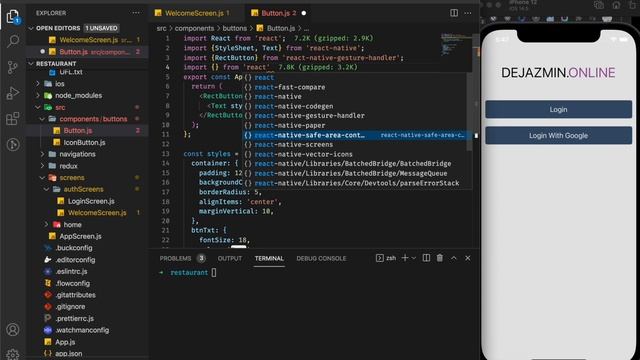
Task: Open the Run and Debug view
Action: click(x=13, y=93)
